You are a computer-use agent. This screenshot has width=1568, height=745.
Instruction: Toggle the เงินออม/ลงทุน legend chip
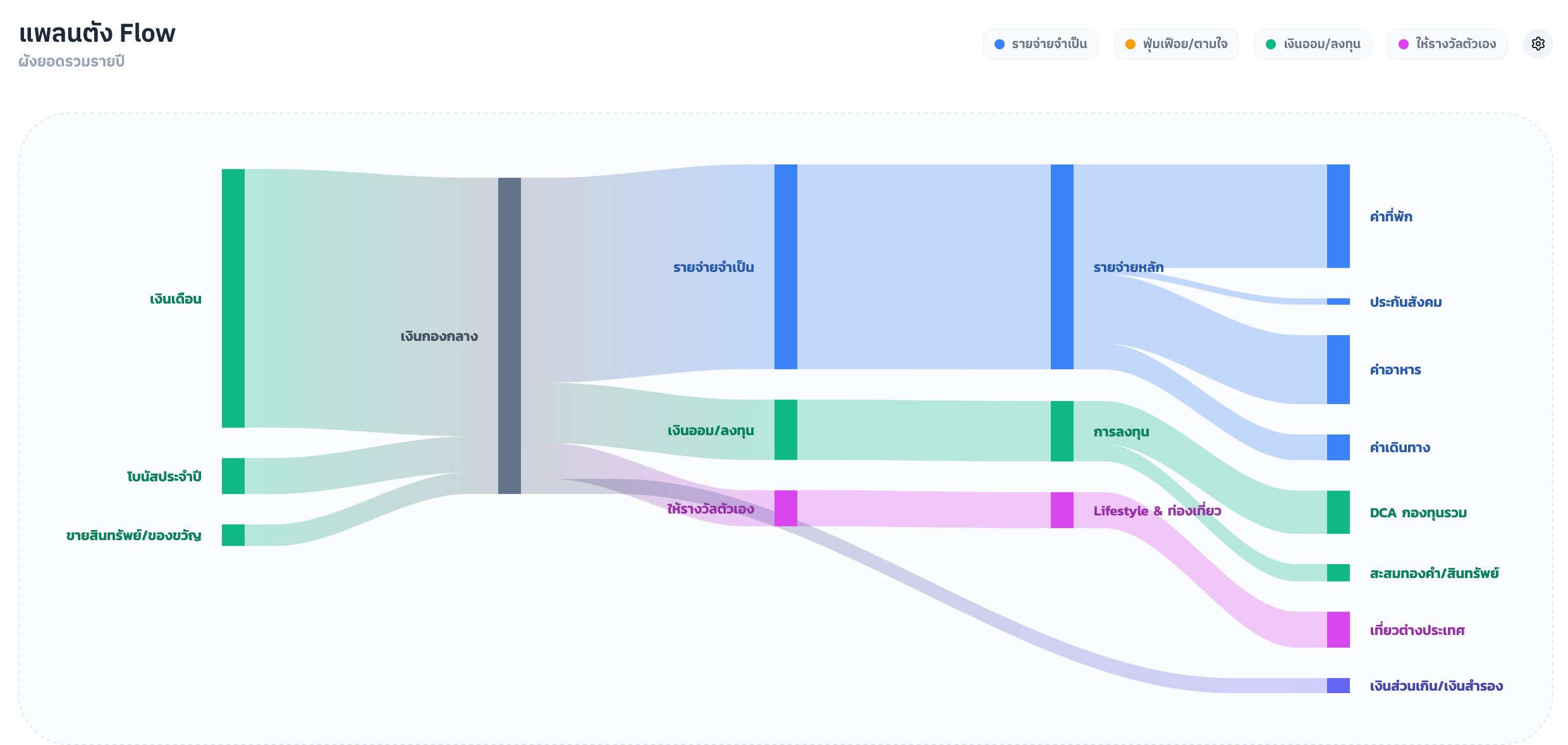pyautogui.click(x=1313, y=44)
